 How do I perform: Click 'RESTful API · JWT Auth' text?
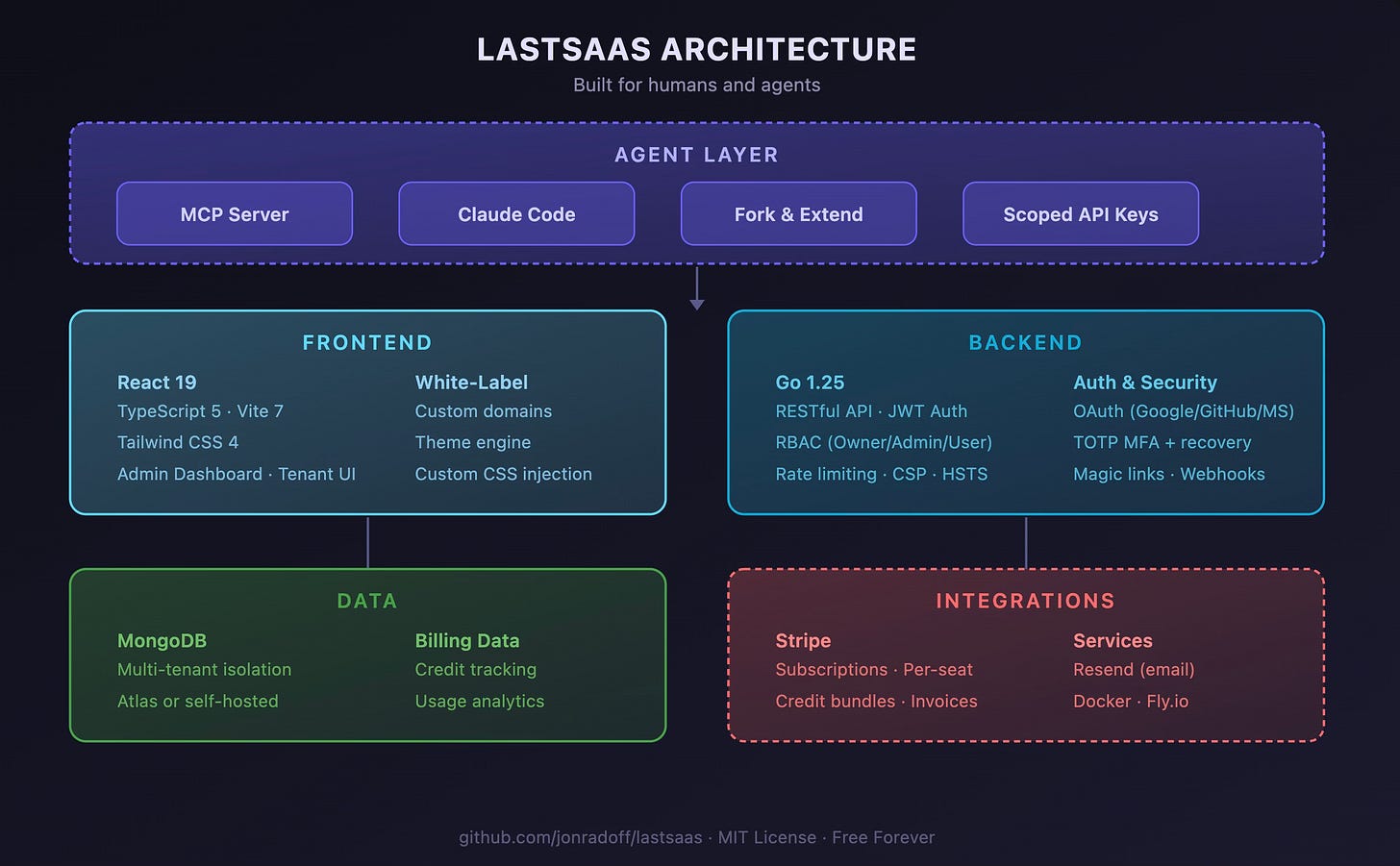coord(871,411)
